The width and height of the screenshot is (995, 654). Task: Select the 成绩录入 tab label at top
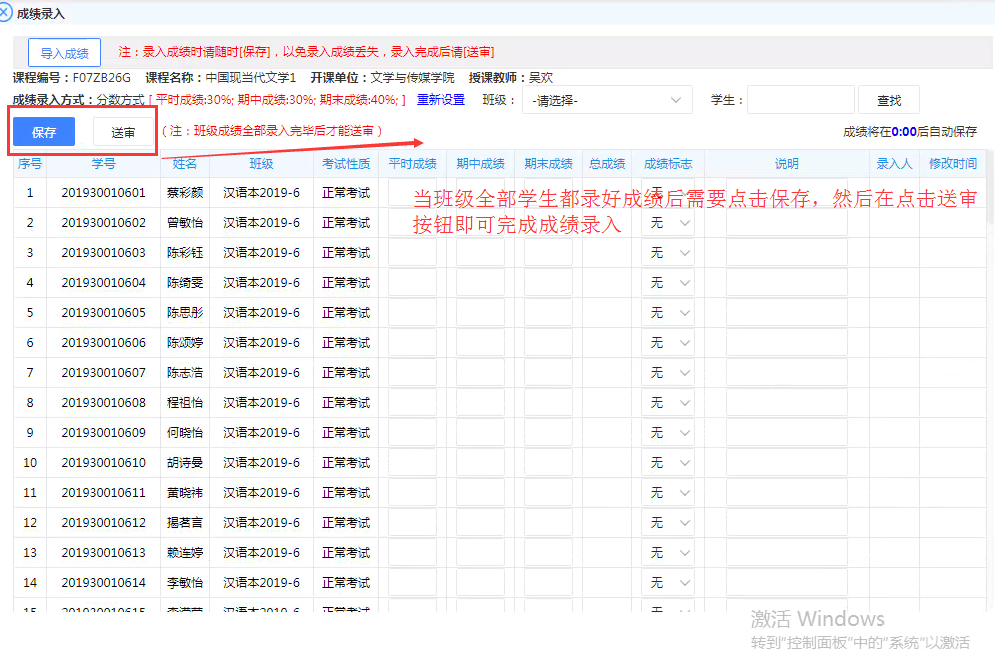[x=44, y=12]
